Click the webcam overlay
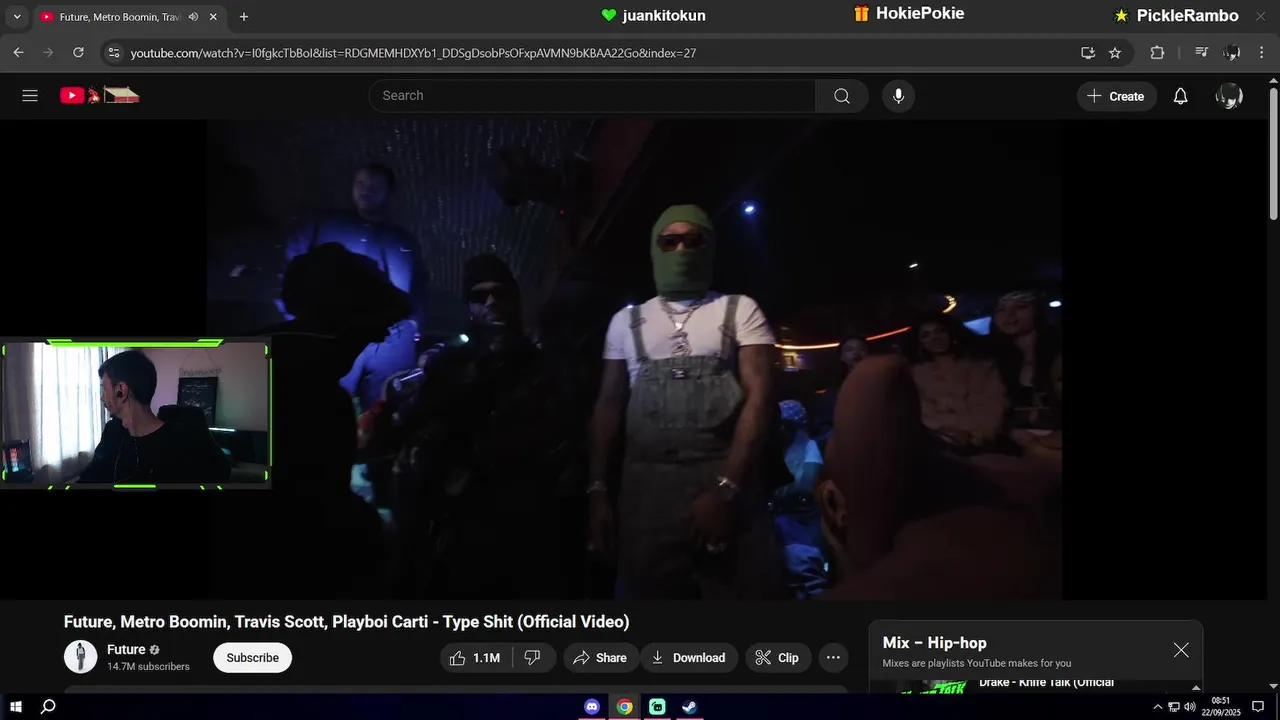The width and height of the screenshot is (1280, 720). click(x=135, y=414)
